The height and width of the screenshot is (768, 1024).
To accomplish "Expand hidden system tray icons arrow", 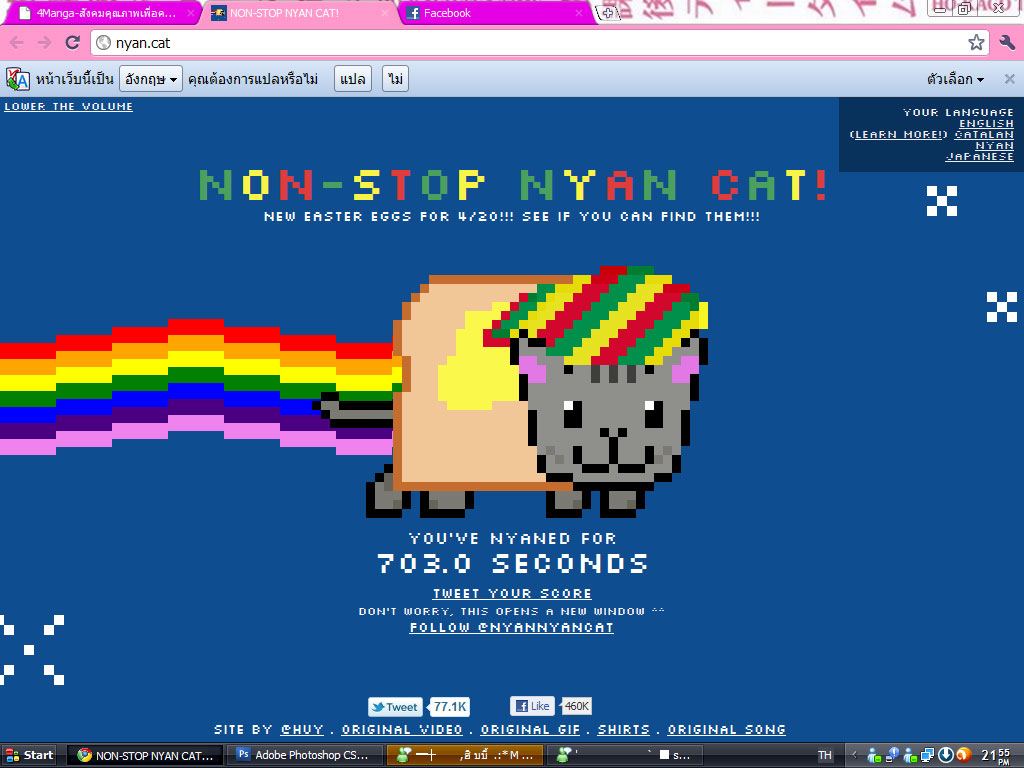I will click(854, 756).
